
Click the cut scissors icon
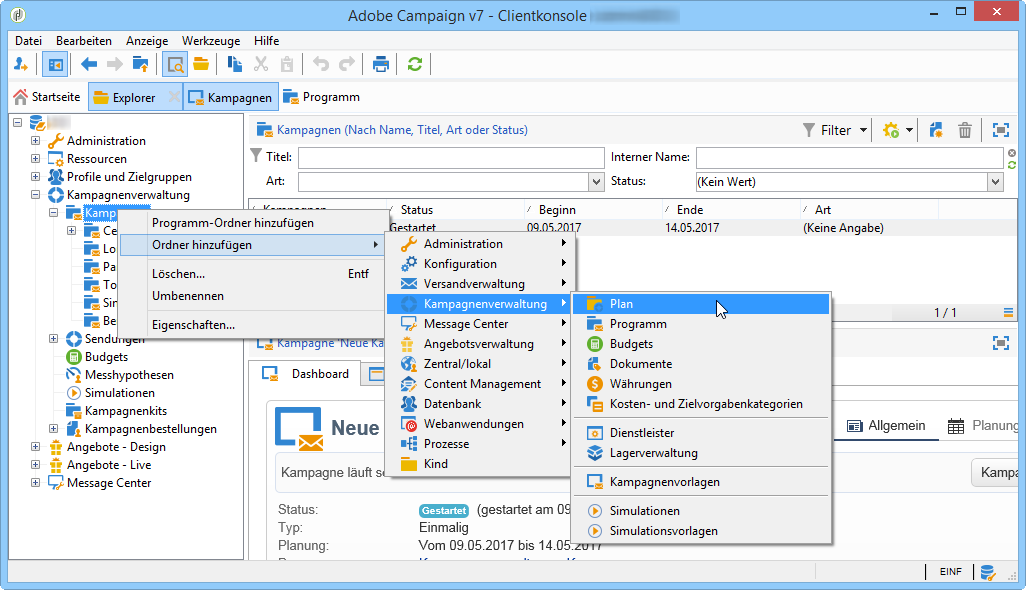coord(261,64)
